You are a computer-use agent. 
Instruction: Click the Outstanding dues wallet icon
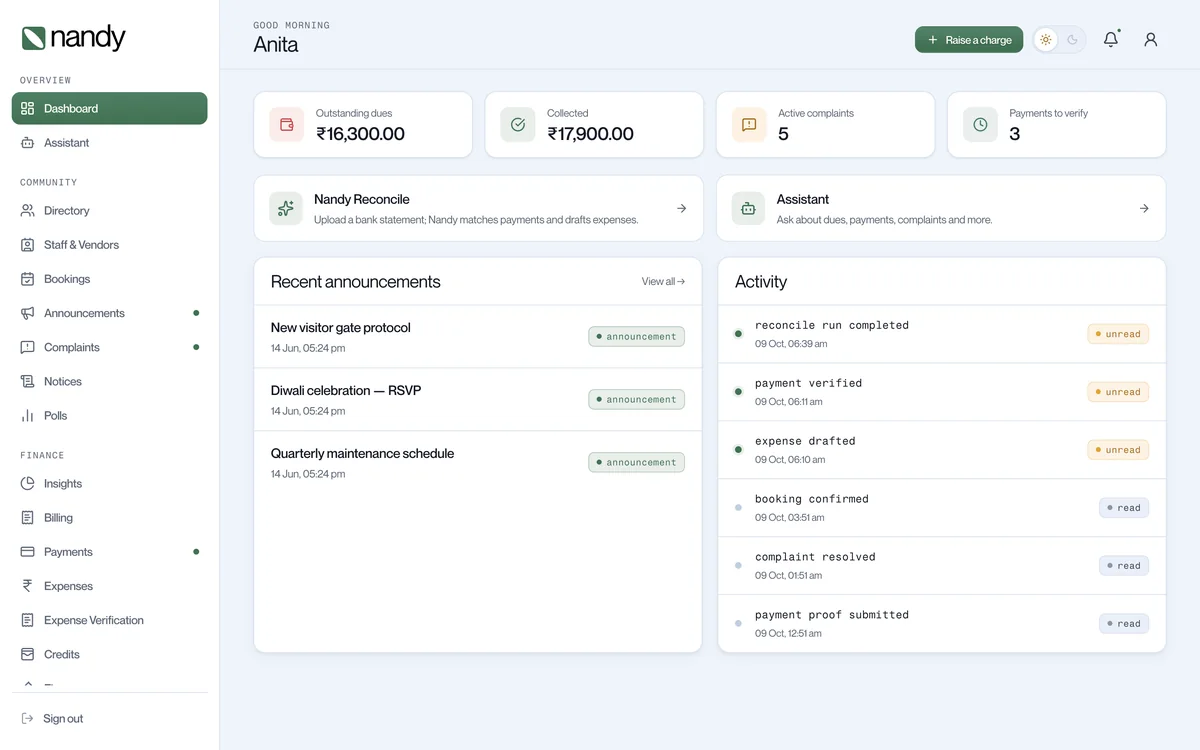tap(287, 125)
